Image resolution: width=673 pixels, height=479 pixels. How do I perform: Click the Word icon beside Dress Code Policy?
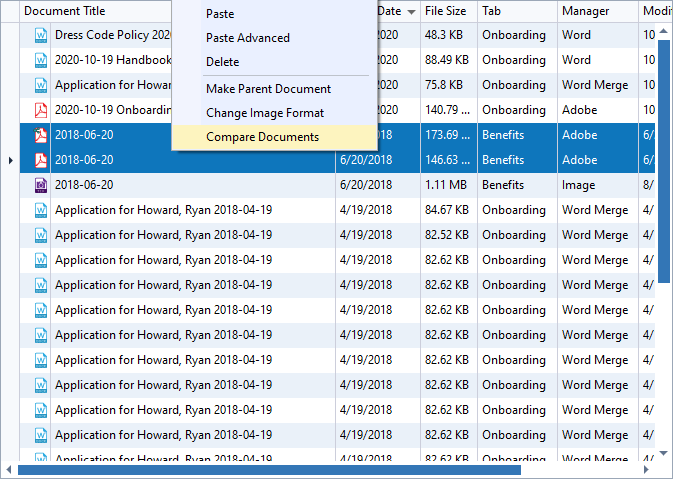coord(41,35)
